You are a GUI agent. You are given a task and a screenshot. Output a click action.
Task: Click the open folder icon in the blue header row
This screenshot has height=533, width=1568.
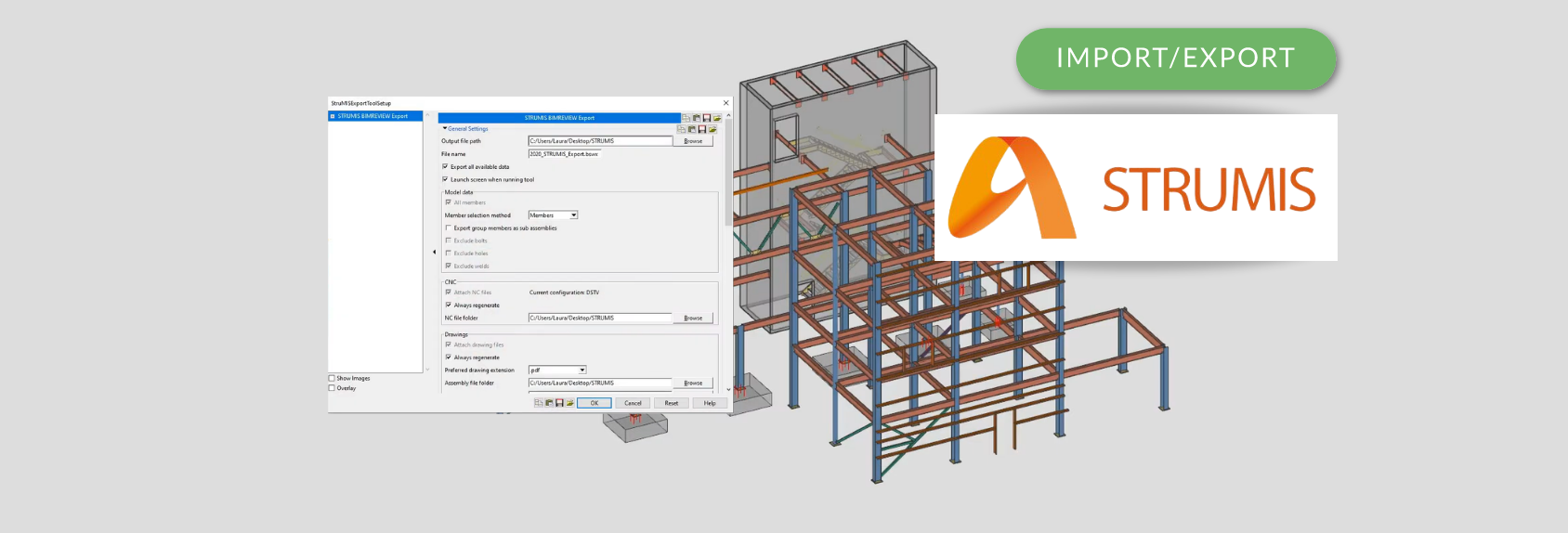pos(716,118)
